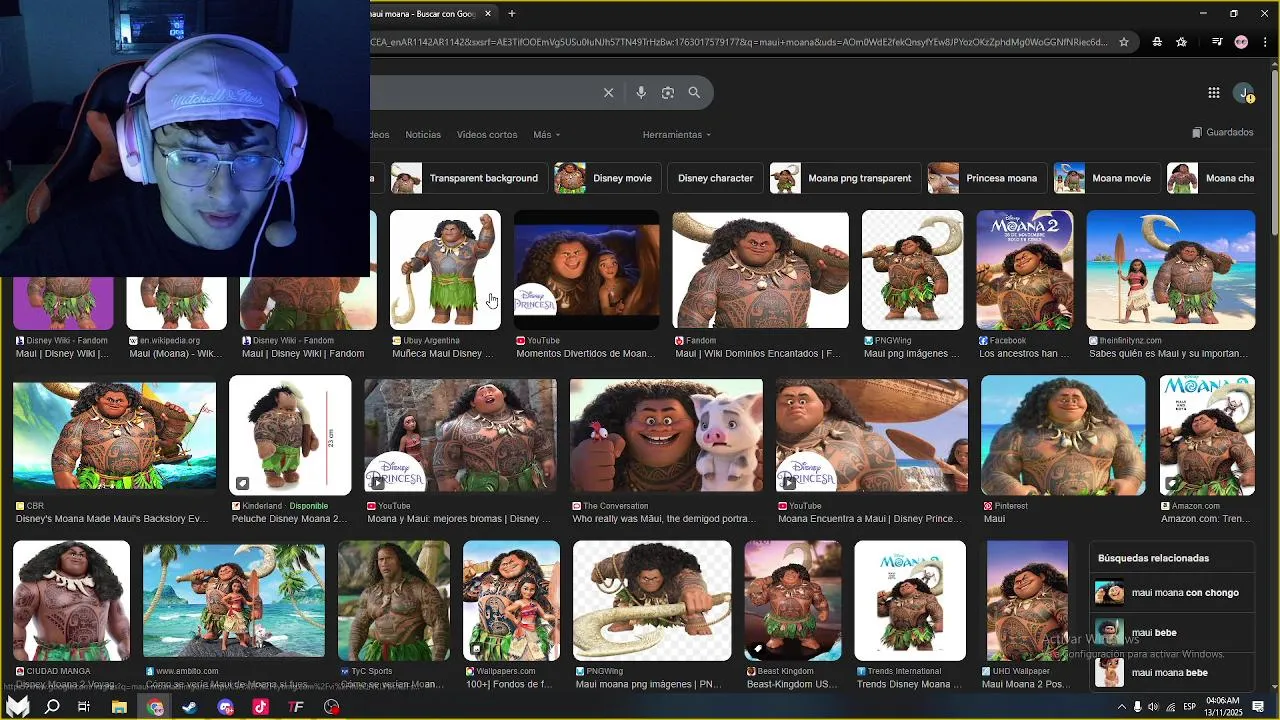The width and height of the screenshot is (1280, 720).
Task: Open the recording app with the red dot
Action: click(331, 707)
